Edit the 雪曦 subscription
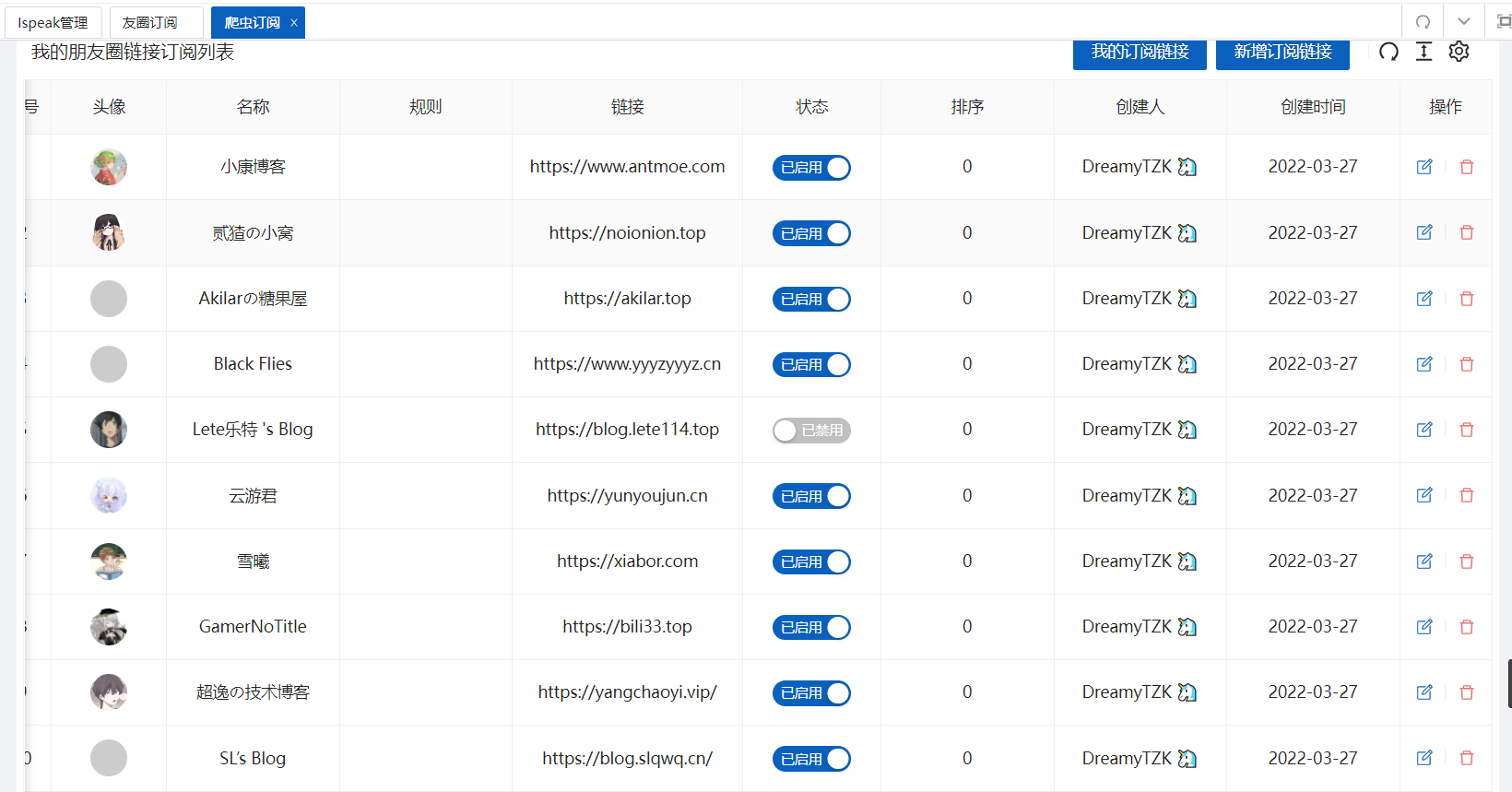The height and width of the screenshot is (792, 1512). tap(1424, 561)
